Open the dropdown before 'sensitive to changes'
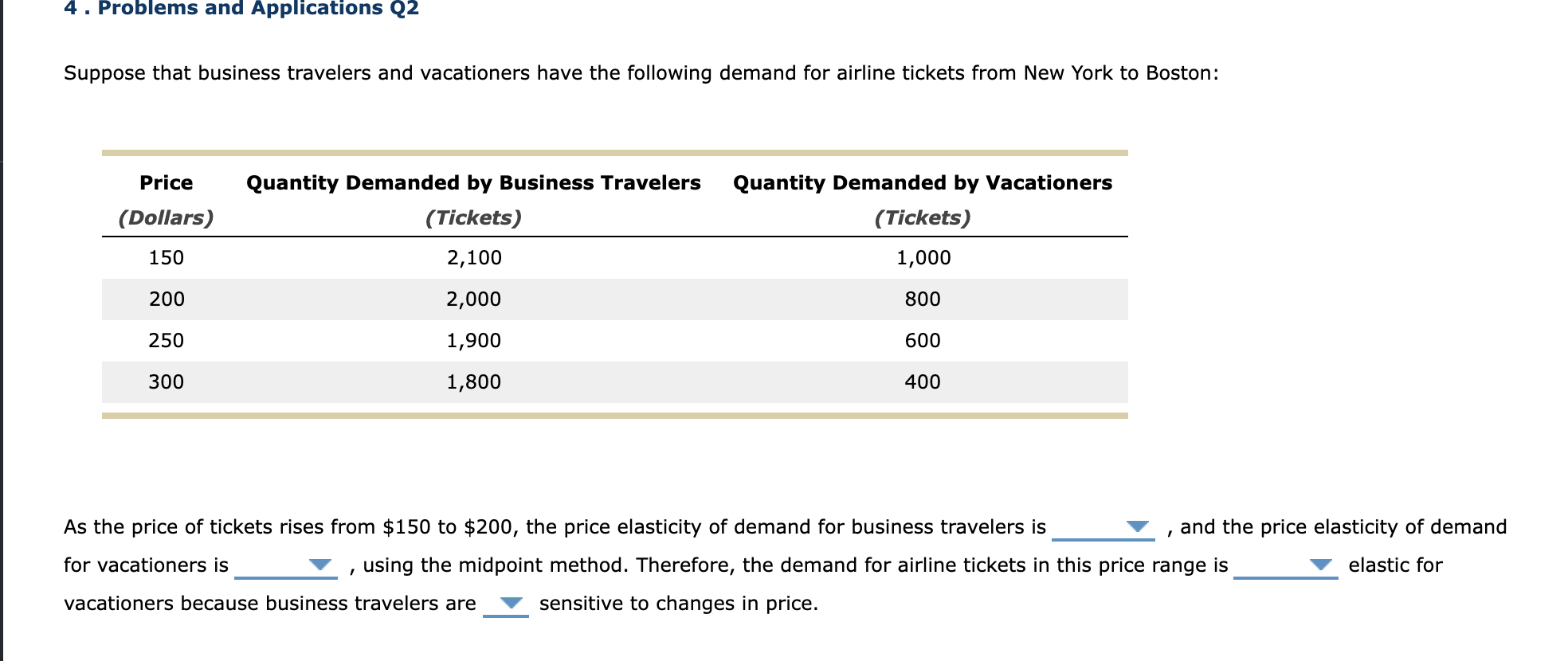 click(506, 604)
